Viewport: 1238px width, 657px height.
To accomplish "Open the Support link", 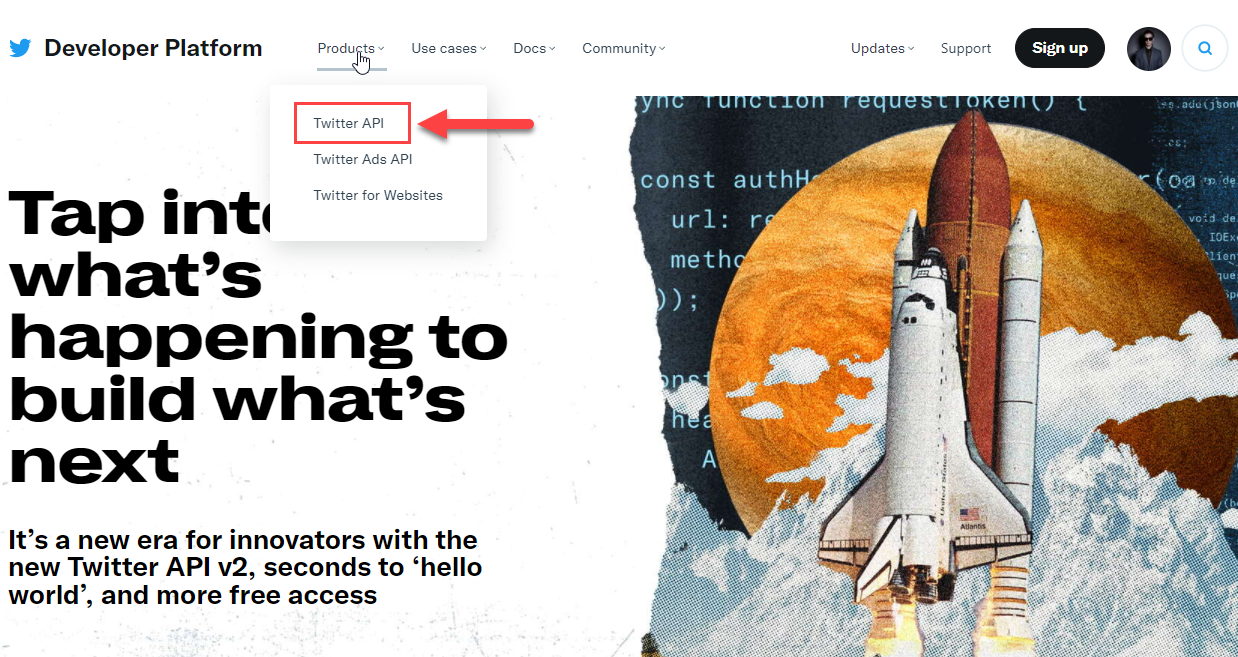I will (966, 48).
